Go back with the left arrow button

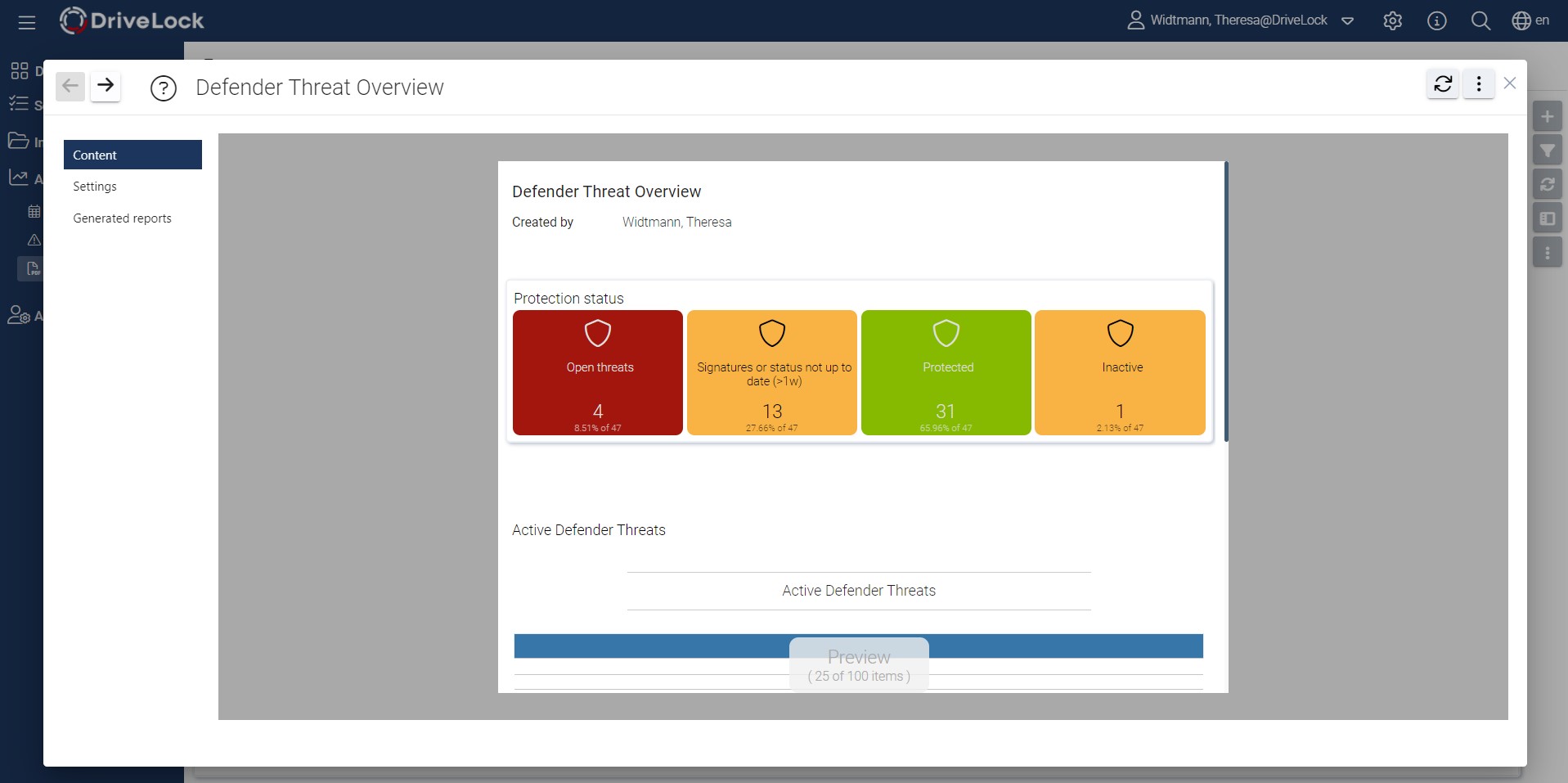coord(70,86)
